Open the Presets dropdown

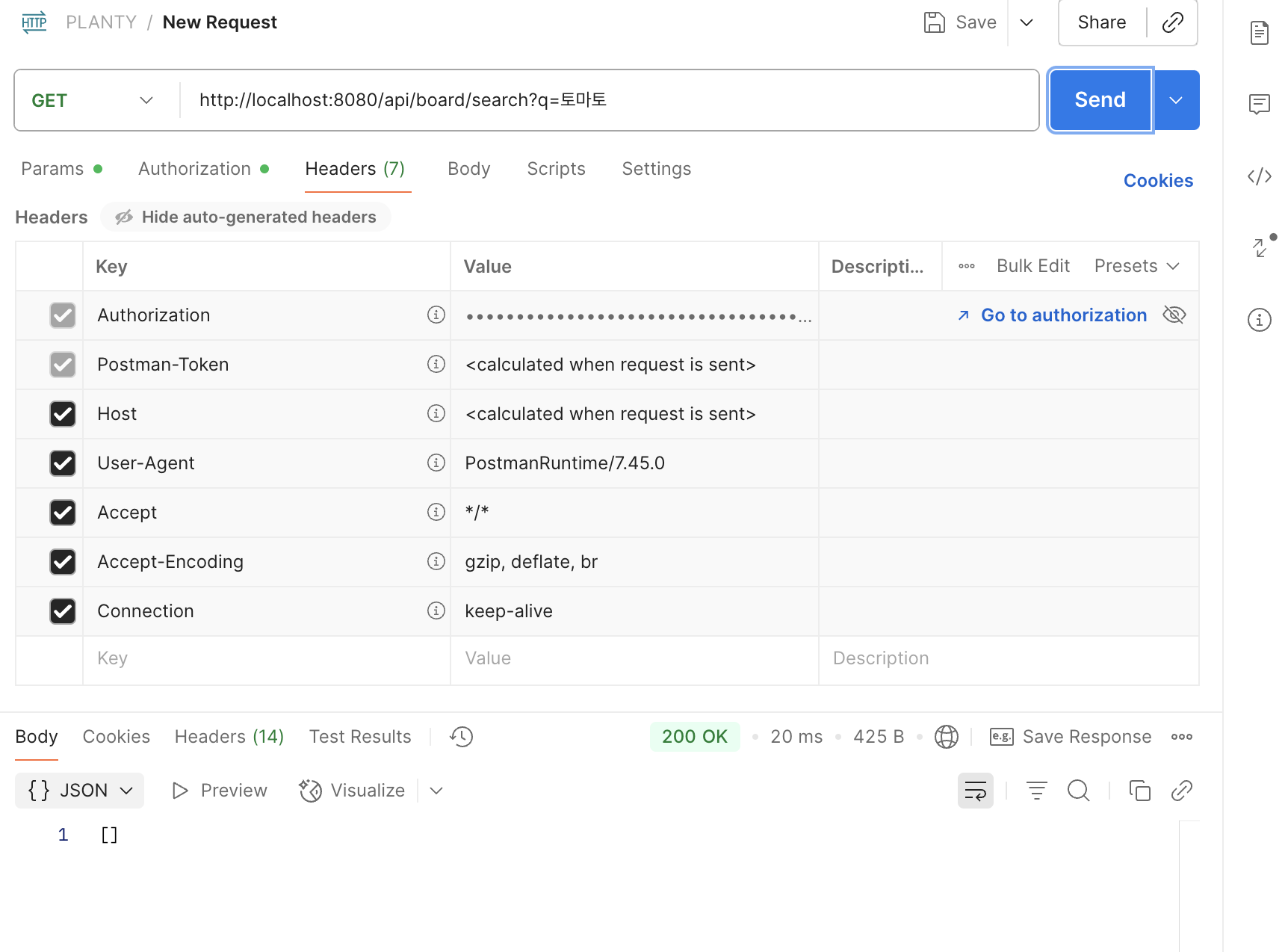coord(1137,266)
